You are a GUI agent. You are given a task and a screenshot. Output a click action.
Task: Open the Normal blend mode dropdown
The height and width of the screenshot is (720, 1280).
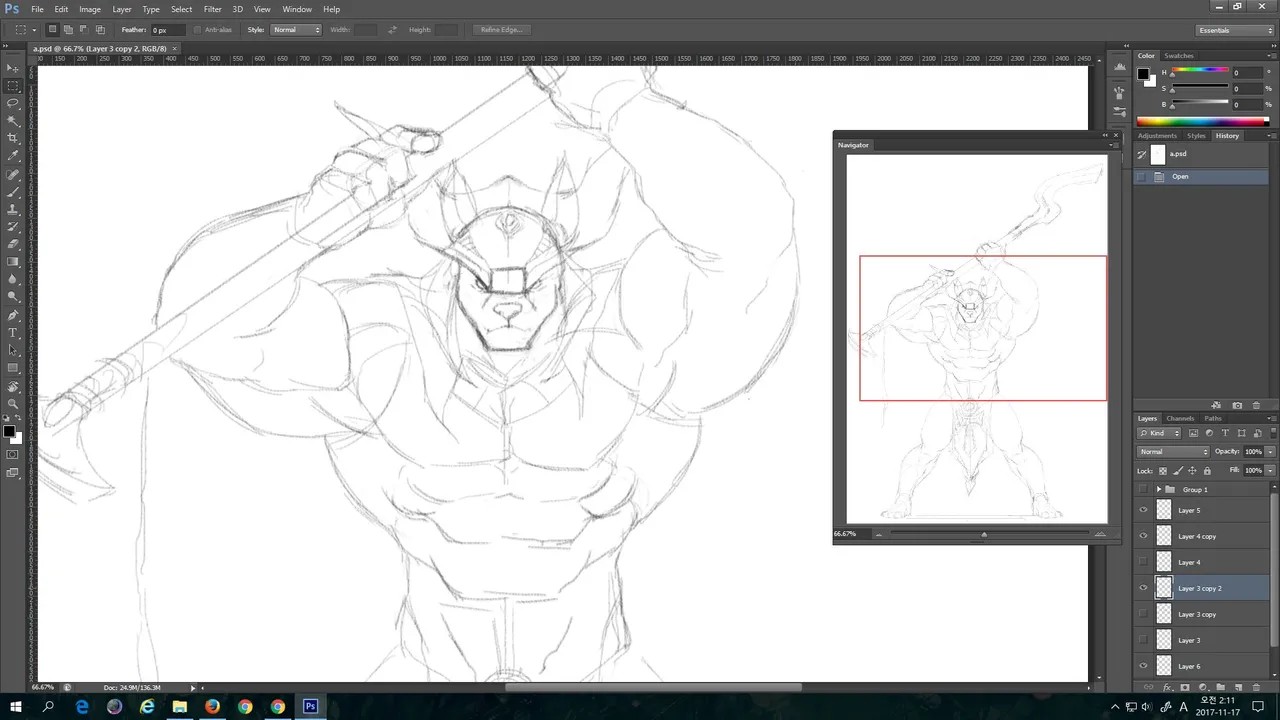click(x=1174, y=452)
